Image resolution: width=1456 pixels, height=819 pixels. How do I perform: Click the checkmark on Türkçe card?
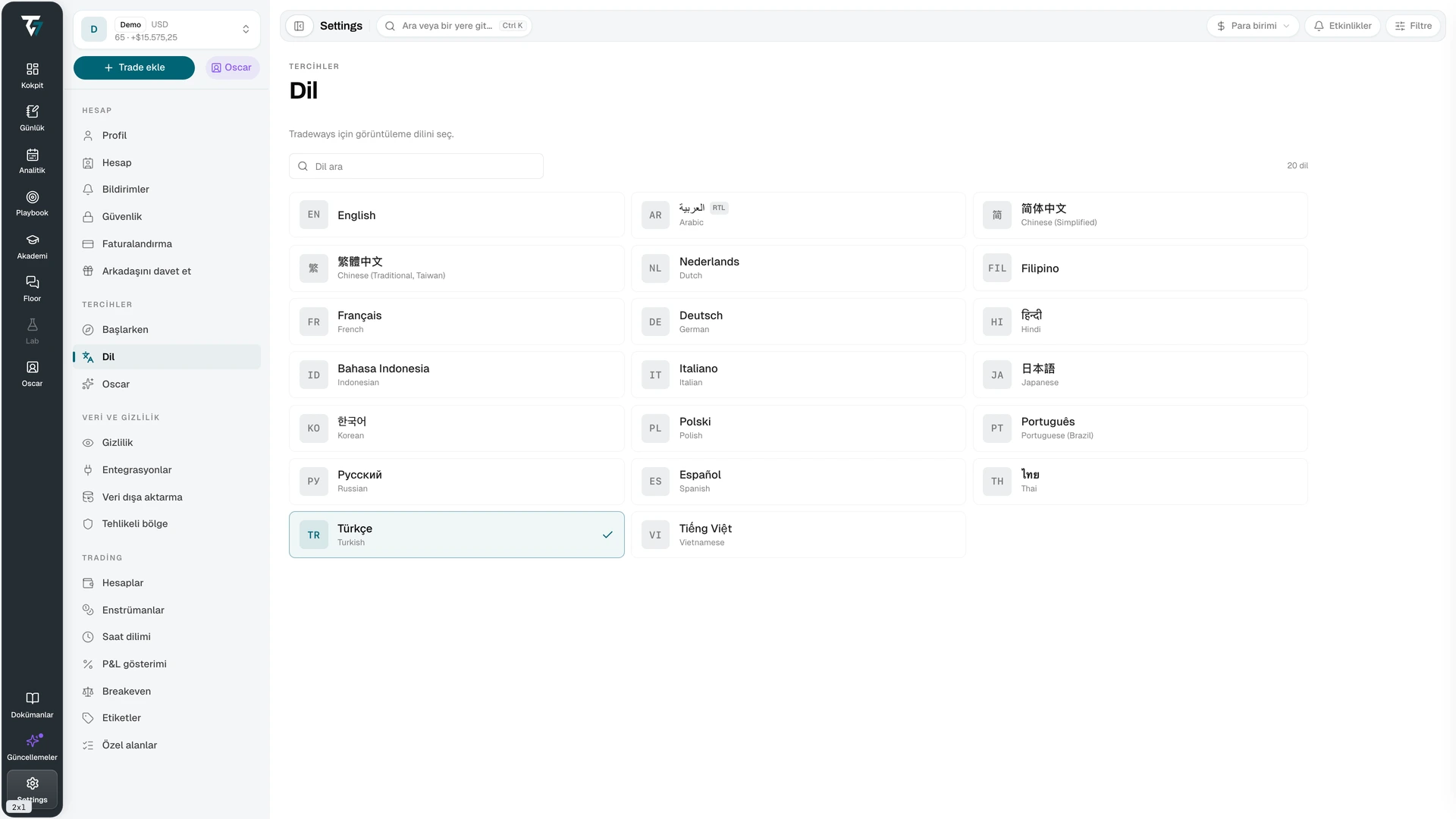[607, 535]
